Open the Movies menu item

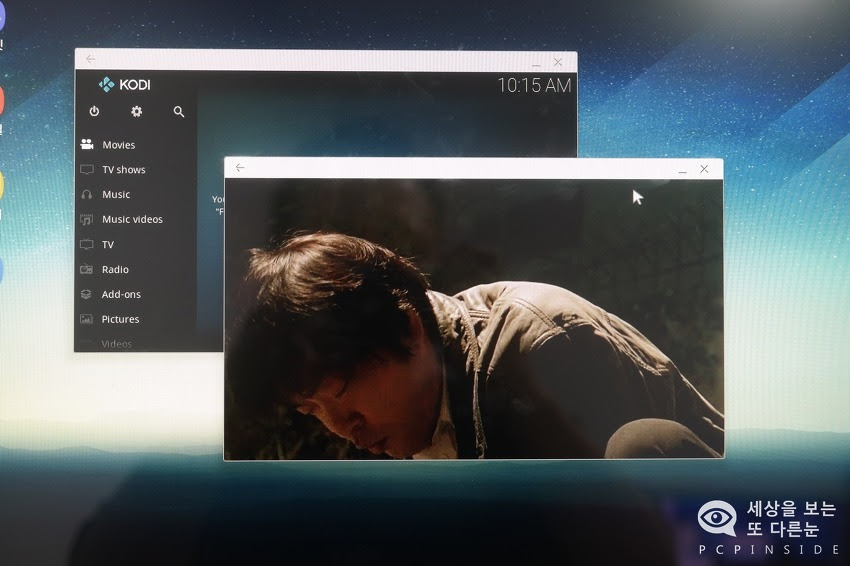119,145
